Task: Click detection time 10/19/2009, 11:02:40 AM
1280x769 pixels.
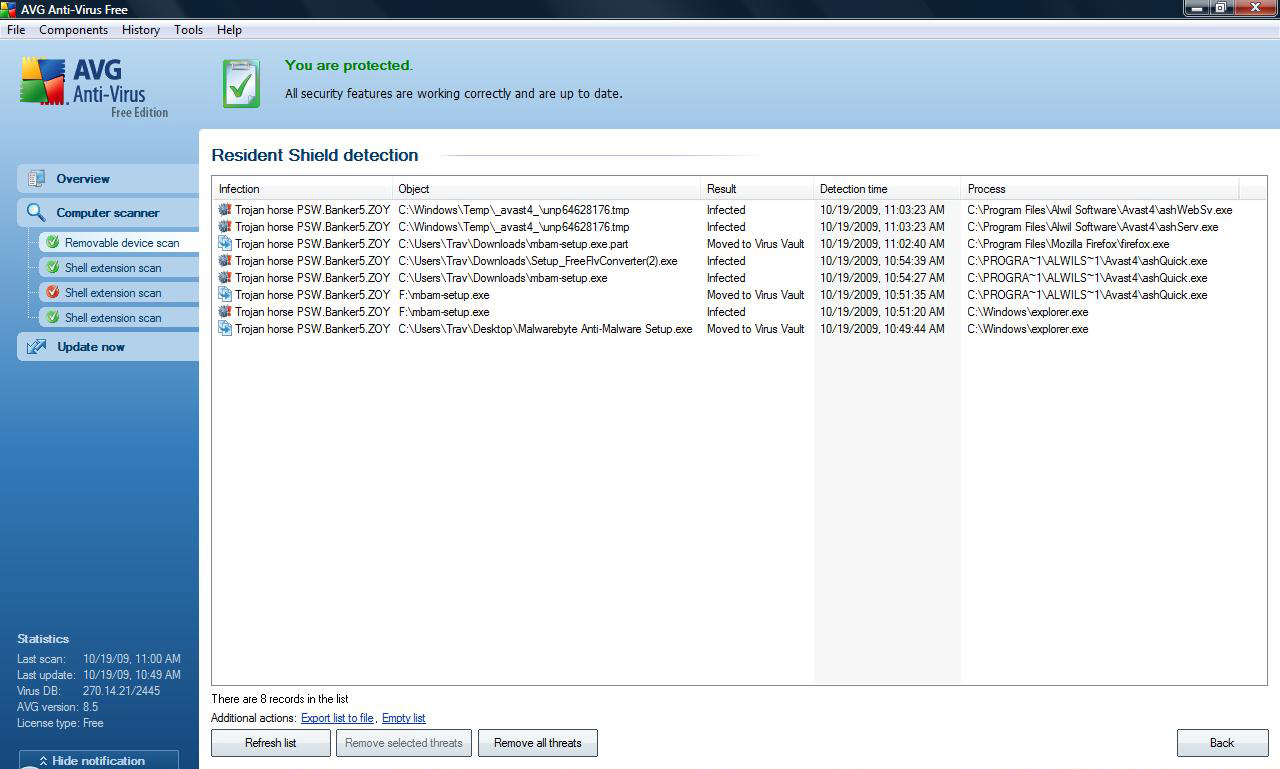Action: click(x=882, y=244)
